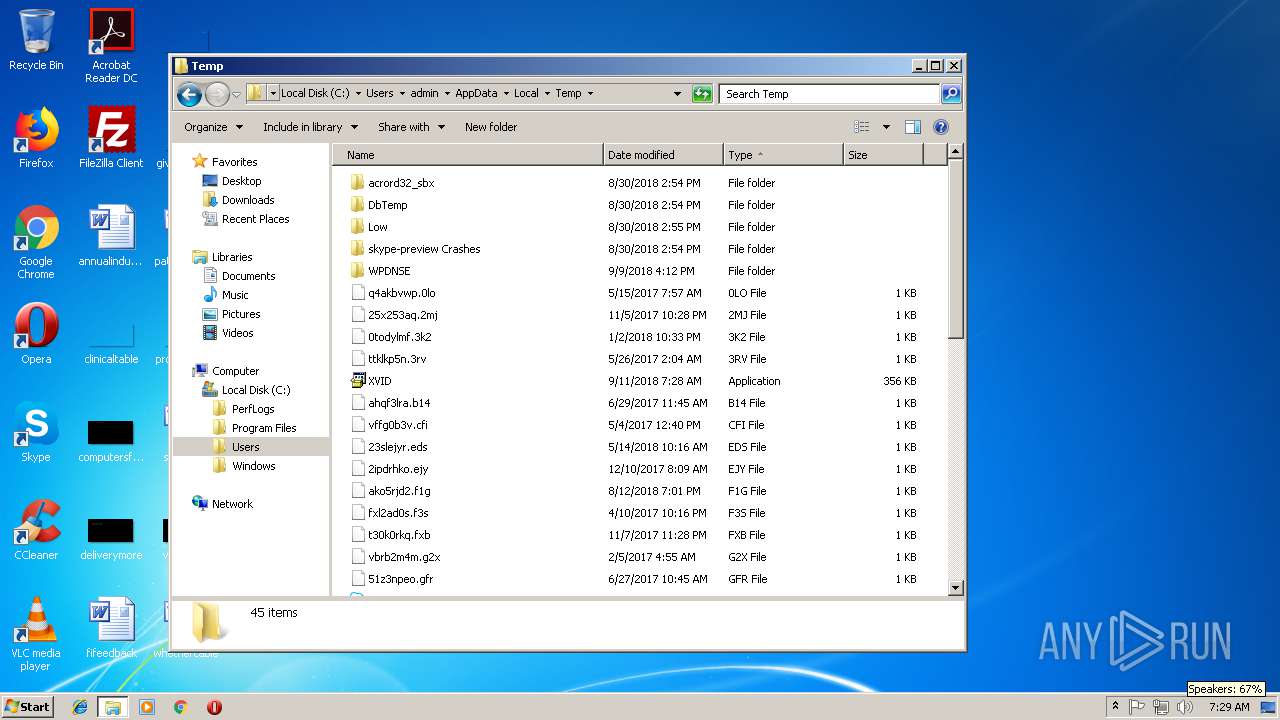This screenshot has width=1280, height=720.
Task: Go back with the Explorer back arrow
Action: click(x=189, y=94)
